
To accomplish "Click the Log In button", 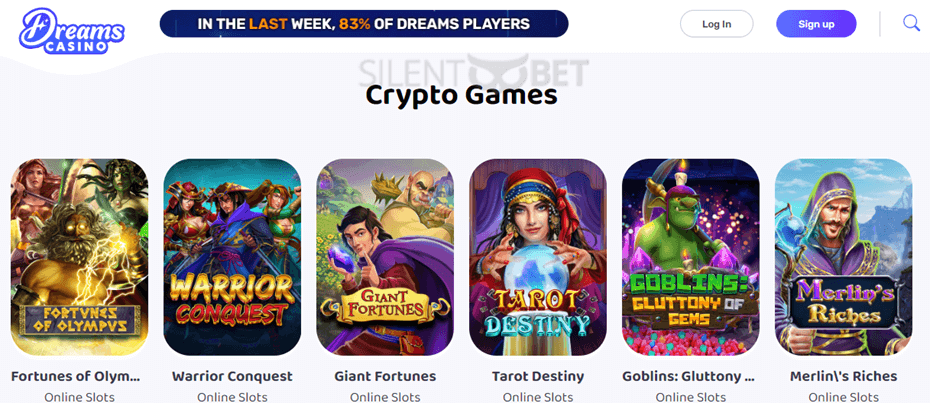I will pos(716,24).
